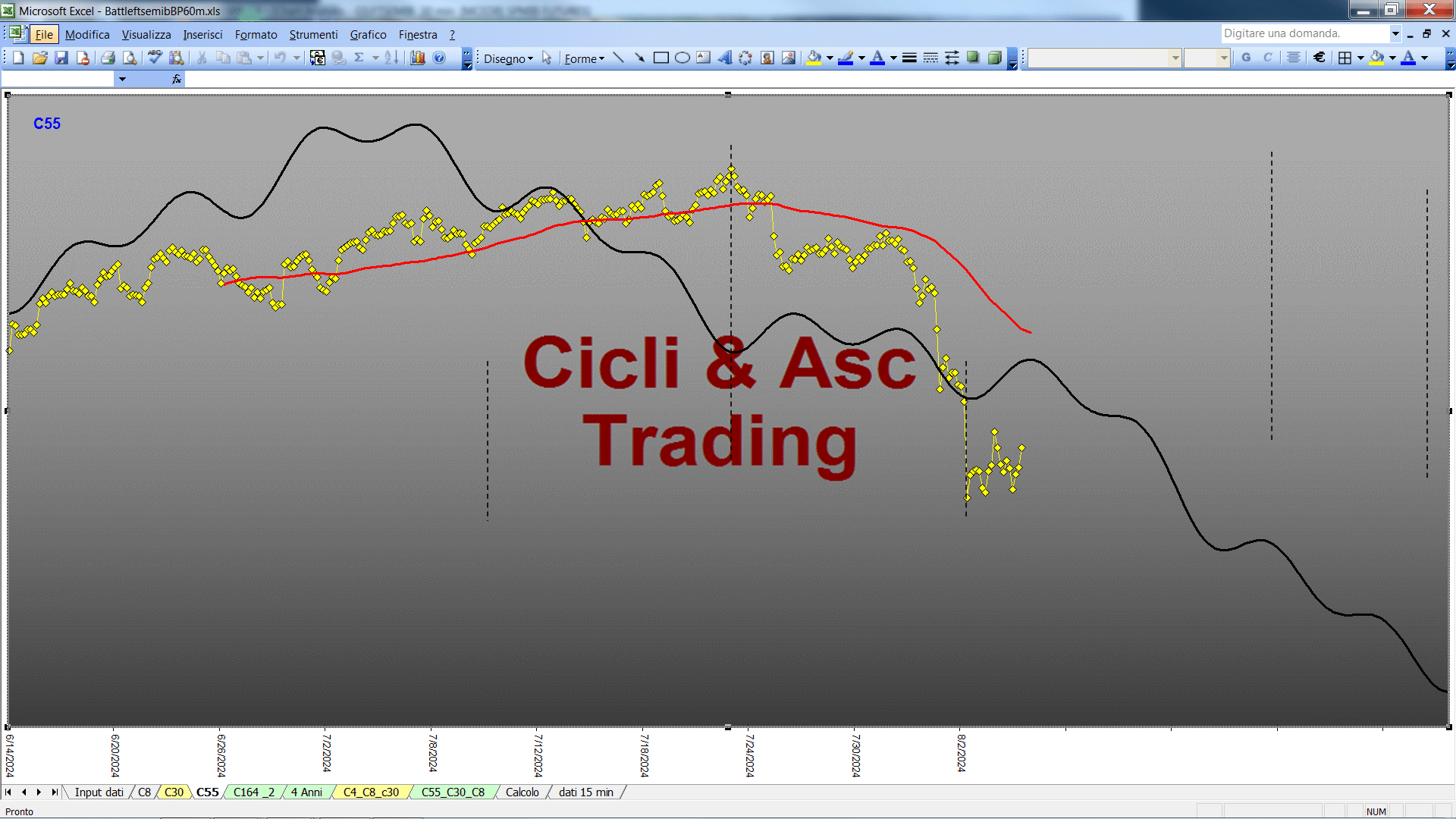
Task: Insert a Text Box from the drawing toolbar
Action: point(703,58)
